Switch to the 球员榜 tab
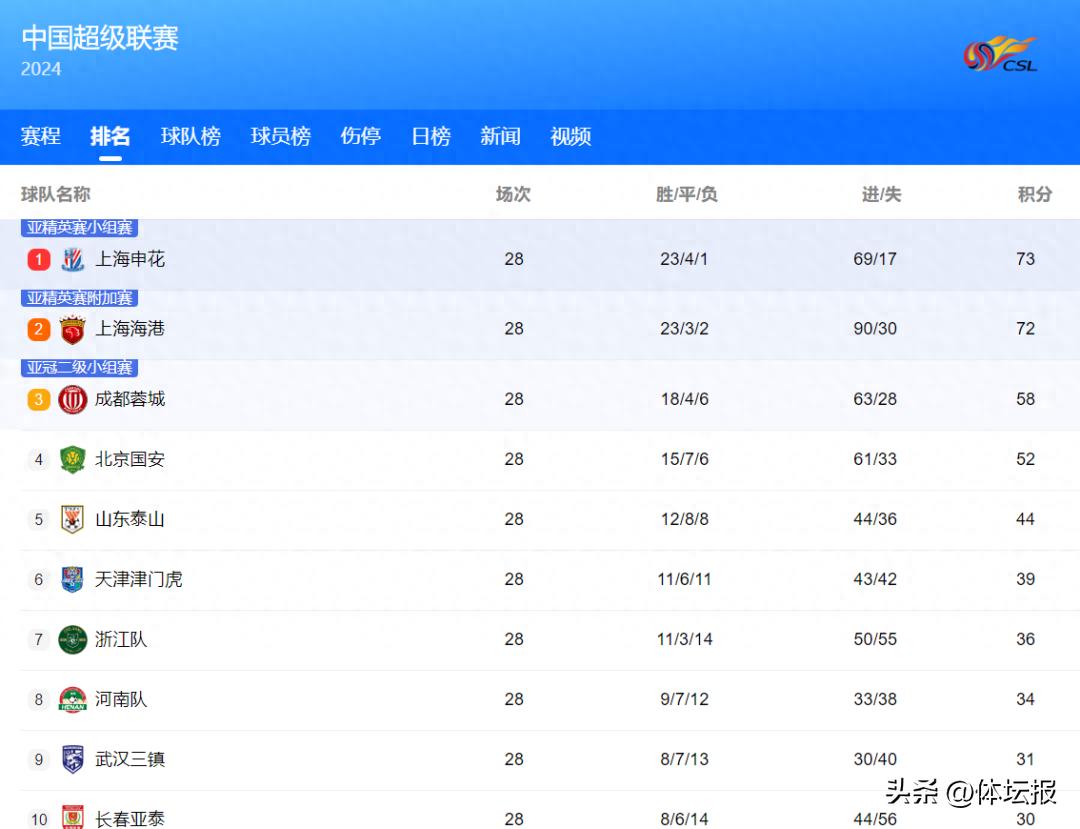This screenshot has width=1080, height=829. point(280,137)
